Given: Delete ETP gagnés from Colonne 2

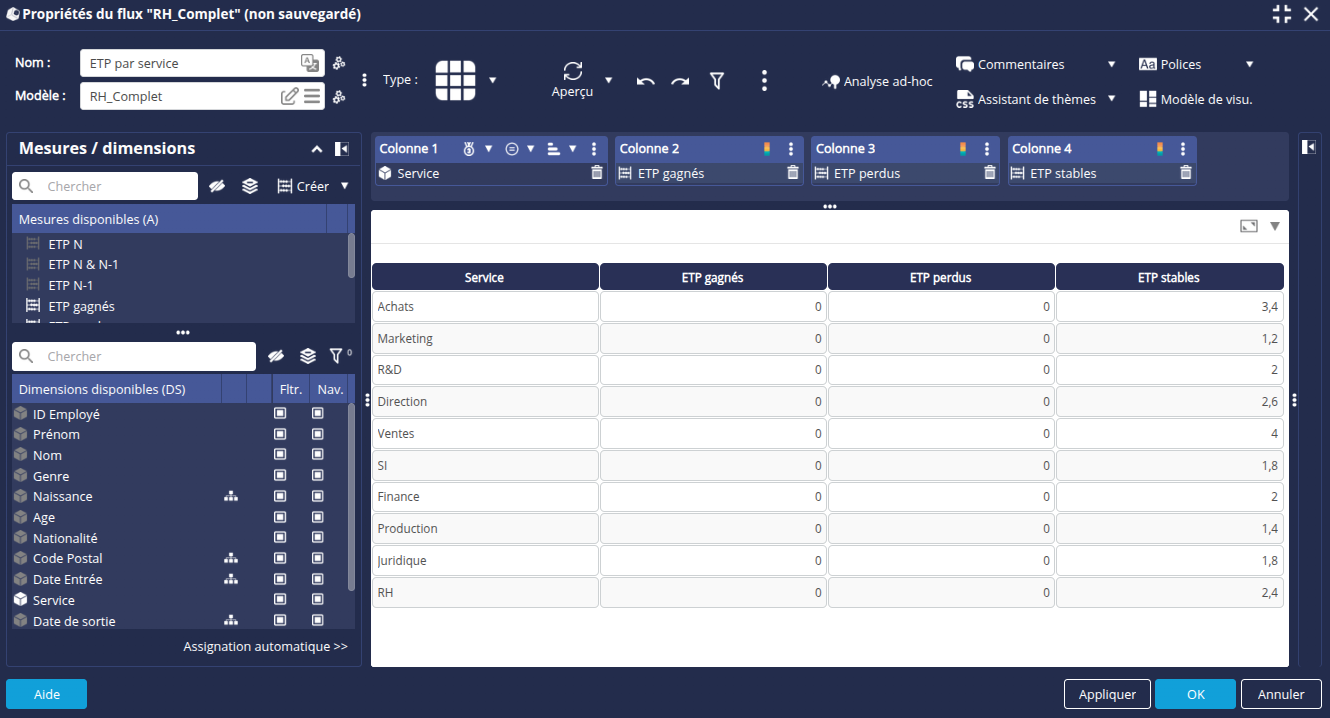Looking at the screenshot, I should 793,173.
